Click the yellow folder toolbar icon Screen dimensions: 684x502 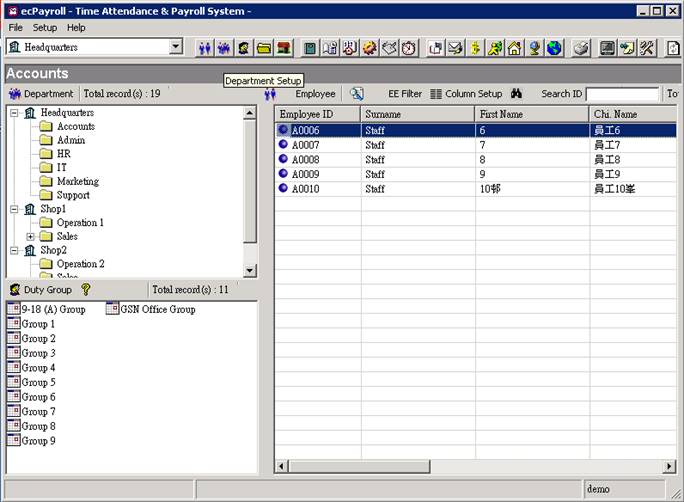click(x=264, y=48)
